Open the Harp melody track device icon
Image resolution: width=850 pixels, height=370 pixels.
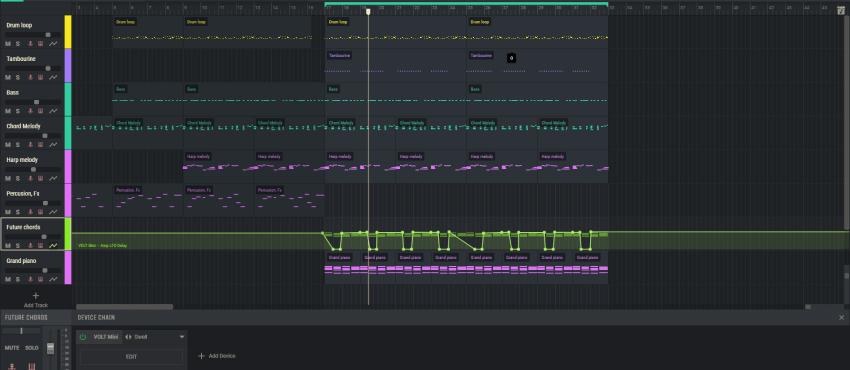tap(40, 178)
